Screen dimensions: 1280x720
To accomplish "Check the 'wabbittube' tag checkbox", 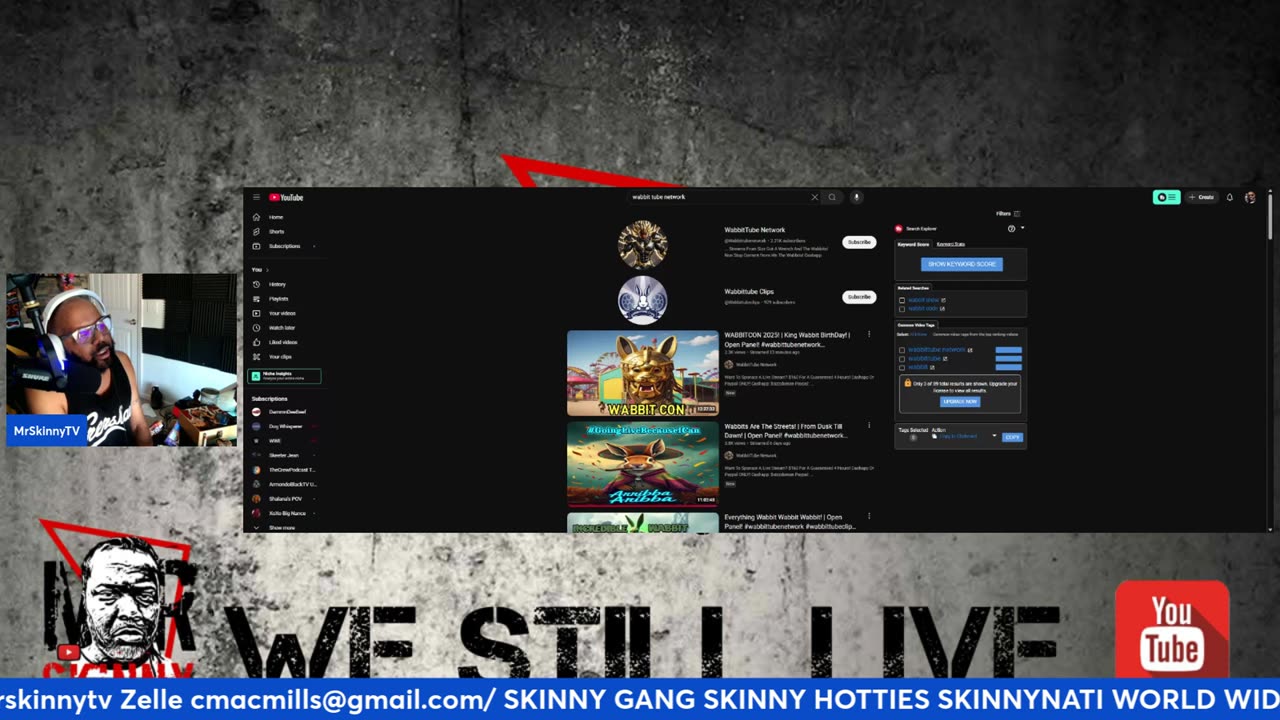I will pos(902,358).
